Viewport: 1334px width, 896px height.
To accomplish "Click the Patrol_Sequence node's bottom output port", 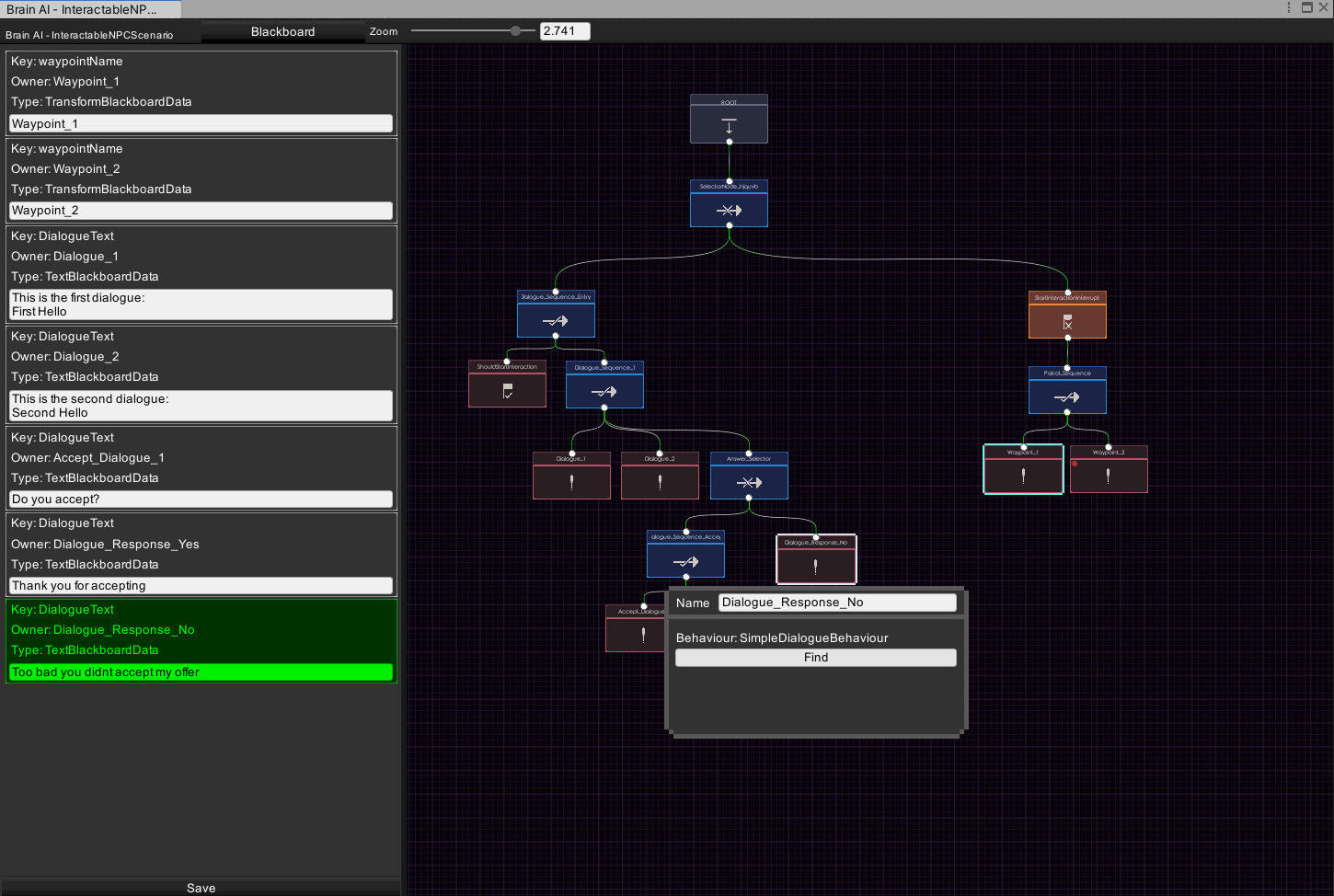I will tap(1067, 412).
